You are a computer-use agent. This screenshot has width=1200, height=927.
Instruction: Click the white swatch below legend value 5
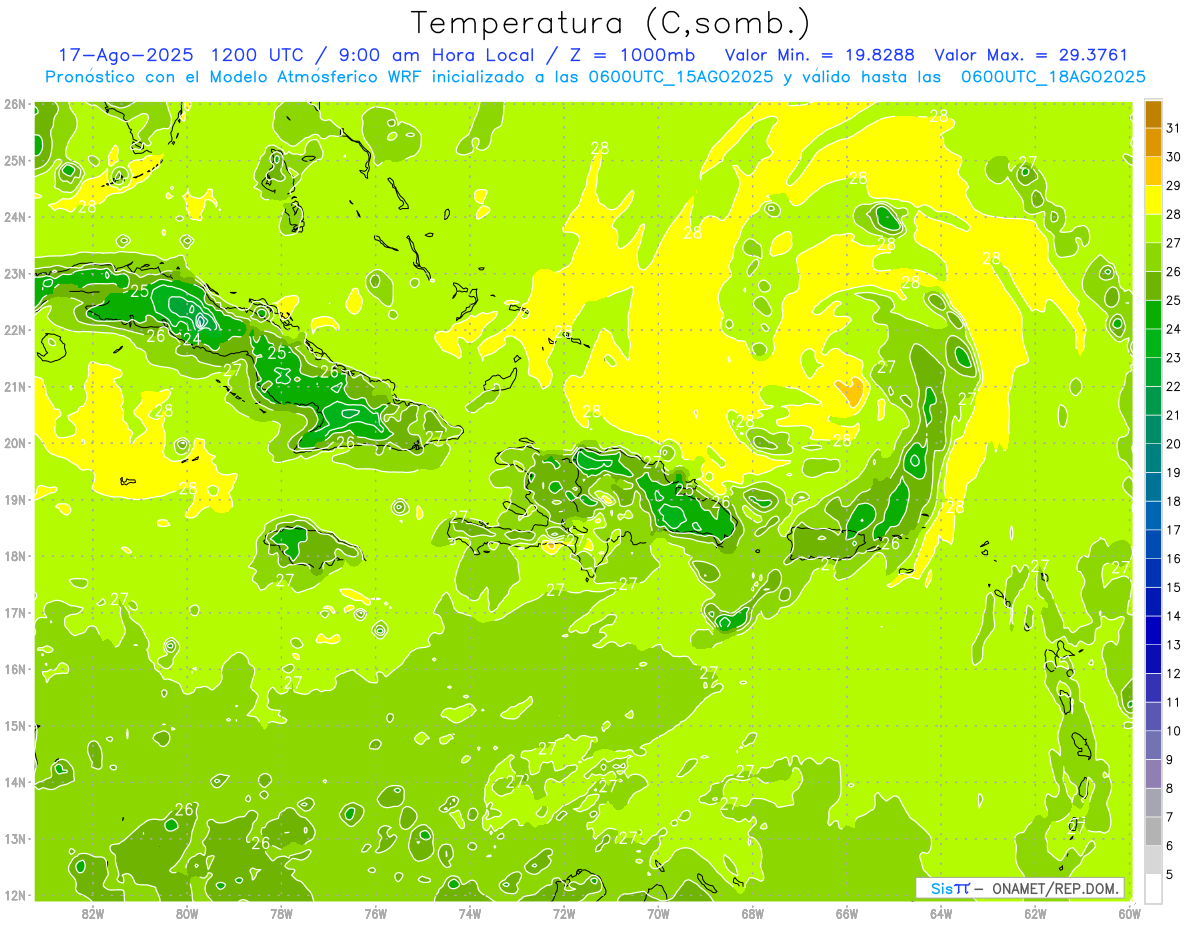click(x=1153, y=888)
